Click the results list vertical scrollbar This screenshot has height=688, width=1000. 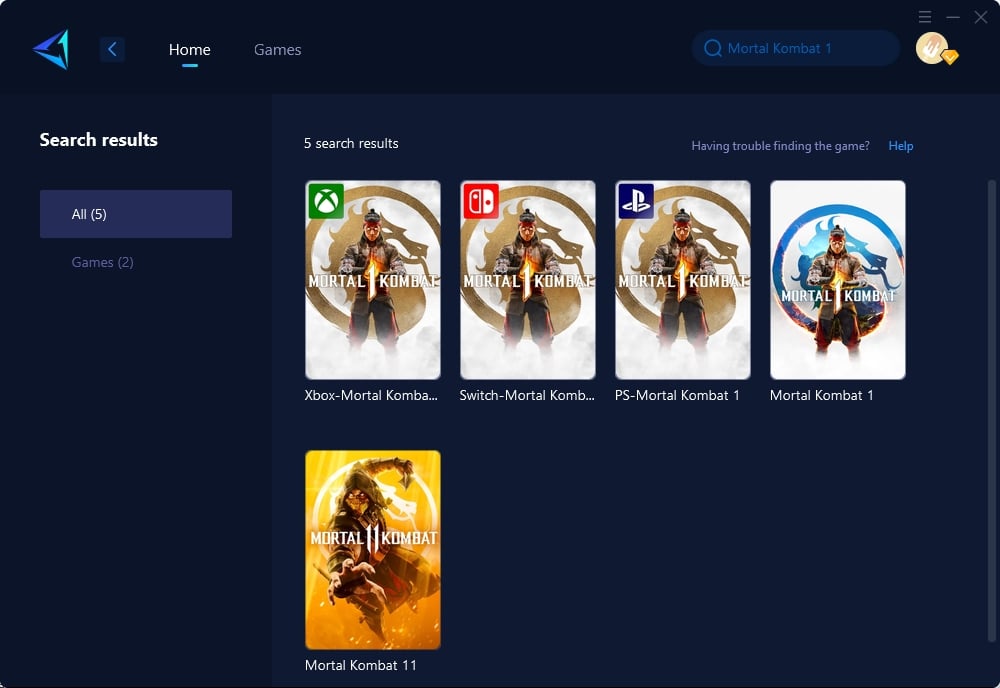(992, 411)
